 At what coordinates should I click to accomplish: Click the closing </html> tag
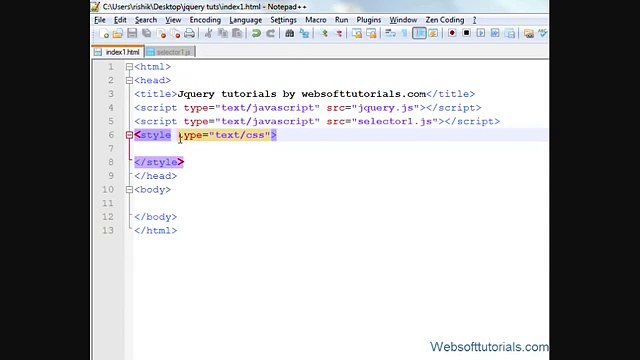(156, 231)
